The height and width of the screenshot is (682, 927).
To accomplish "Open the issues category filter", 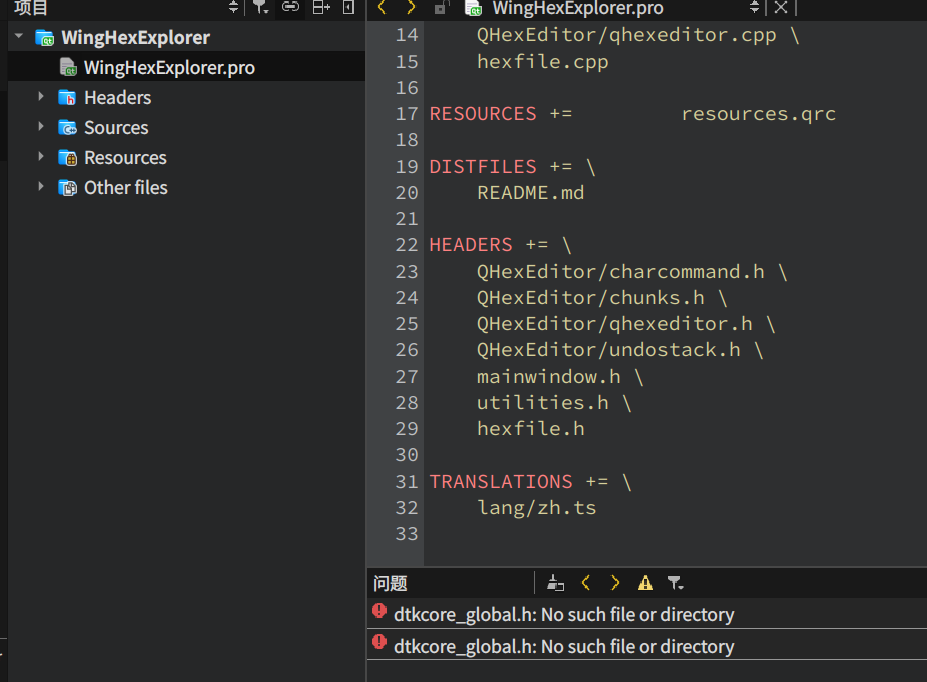I will click(675, 583).
